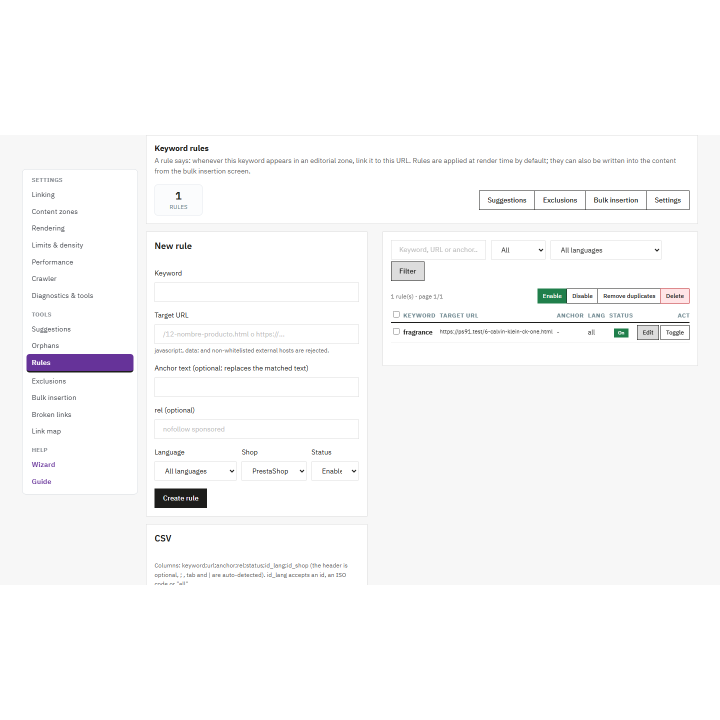Check the select-all rules checkbox

click(396, 315)
